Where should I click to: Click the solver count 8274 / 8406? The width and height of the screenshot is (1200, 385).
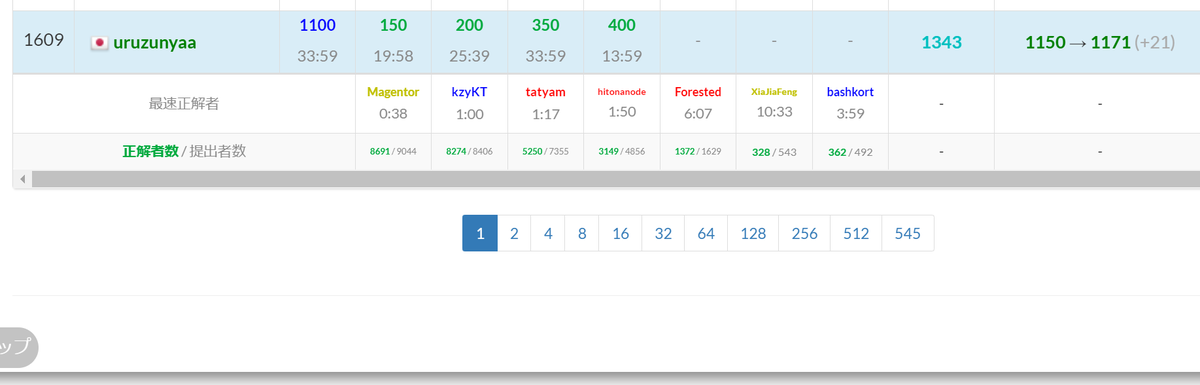pyautogui.click(x=469, y=152)
